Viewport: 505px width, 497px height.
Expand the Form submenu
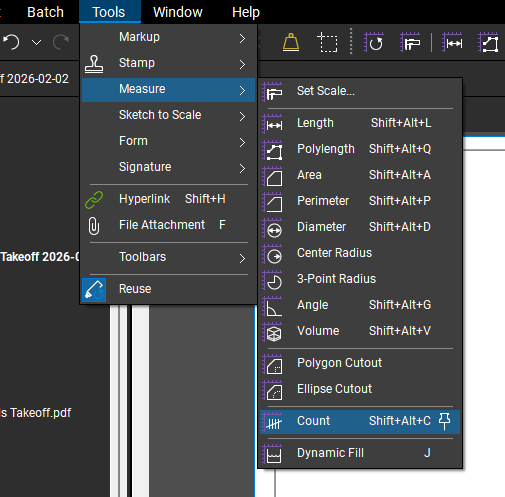(168, 141)
